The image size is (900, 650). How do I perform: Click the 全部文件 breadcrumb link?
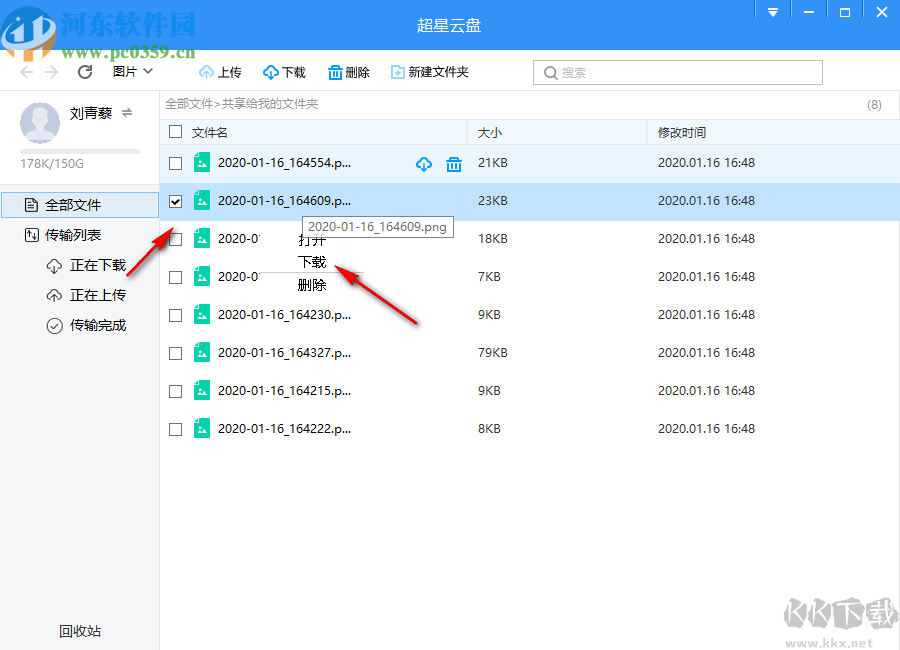click(189, 104)
